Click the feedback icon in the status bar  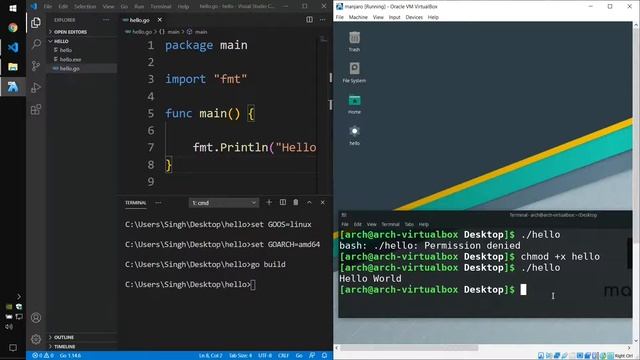coord(312,356)
